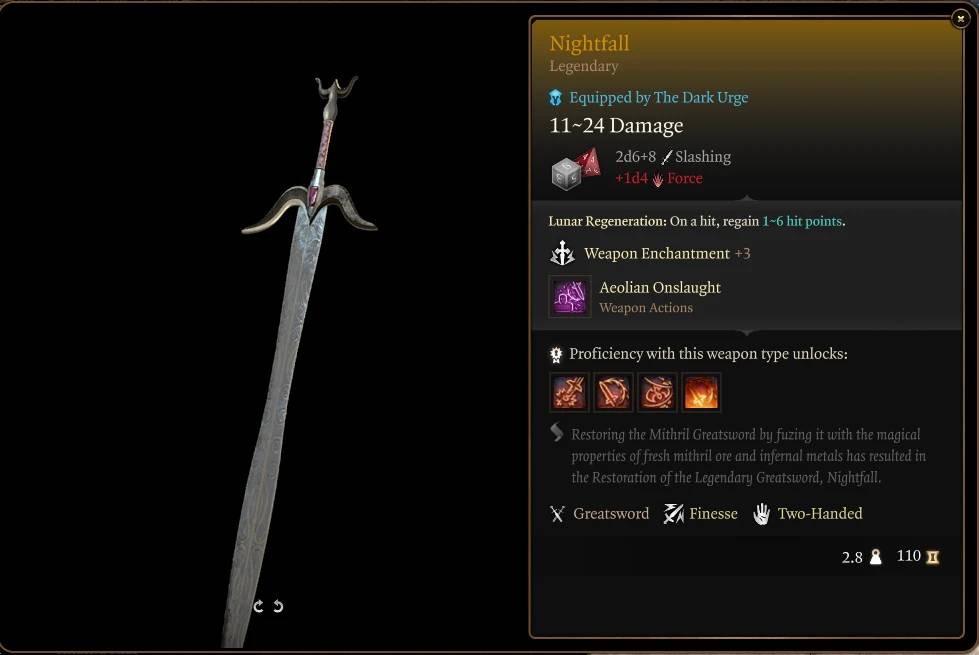Screen dimensions: 979x655
Task: Click the highlighted 1~6 hit points text
Action: coord(802,221)
